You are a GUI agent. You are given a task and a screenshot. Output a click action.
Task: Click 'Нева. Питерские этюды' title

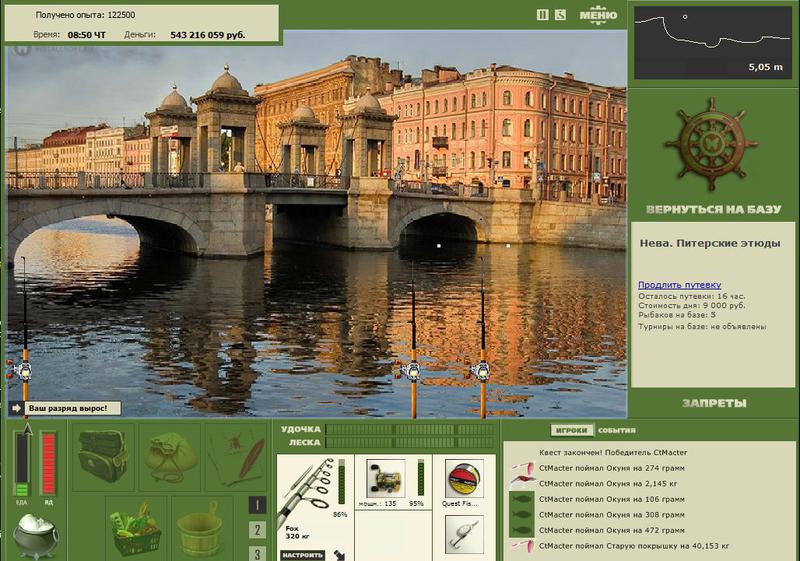pyautogui.click(x=710, y=243)
